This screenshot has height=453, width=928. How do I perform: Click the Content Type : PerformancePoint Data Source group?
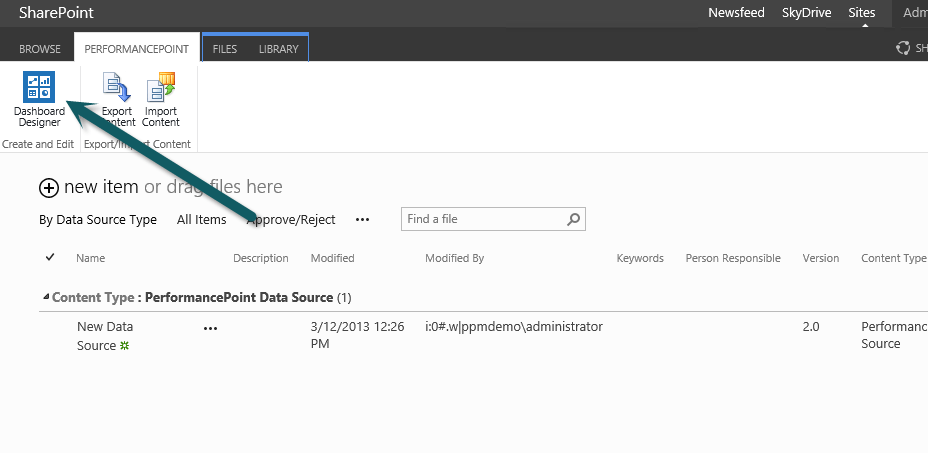click(201, 297)
